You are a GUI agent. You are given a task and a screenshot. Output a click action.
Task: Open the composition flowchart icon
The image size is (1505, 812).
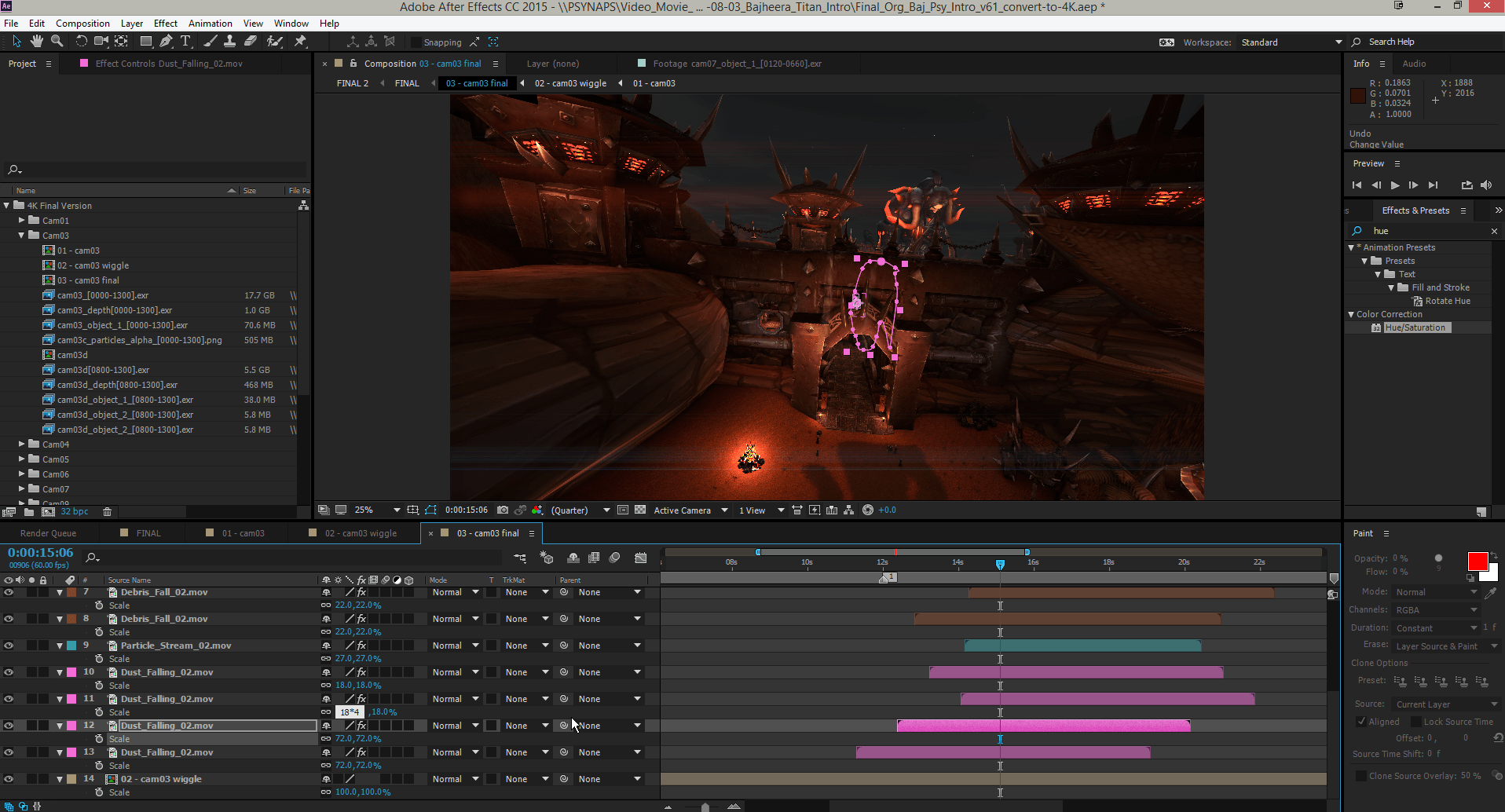[x=849, y=510]
